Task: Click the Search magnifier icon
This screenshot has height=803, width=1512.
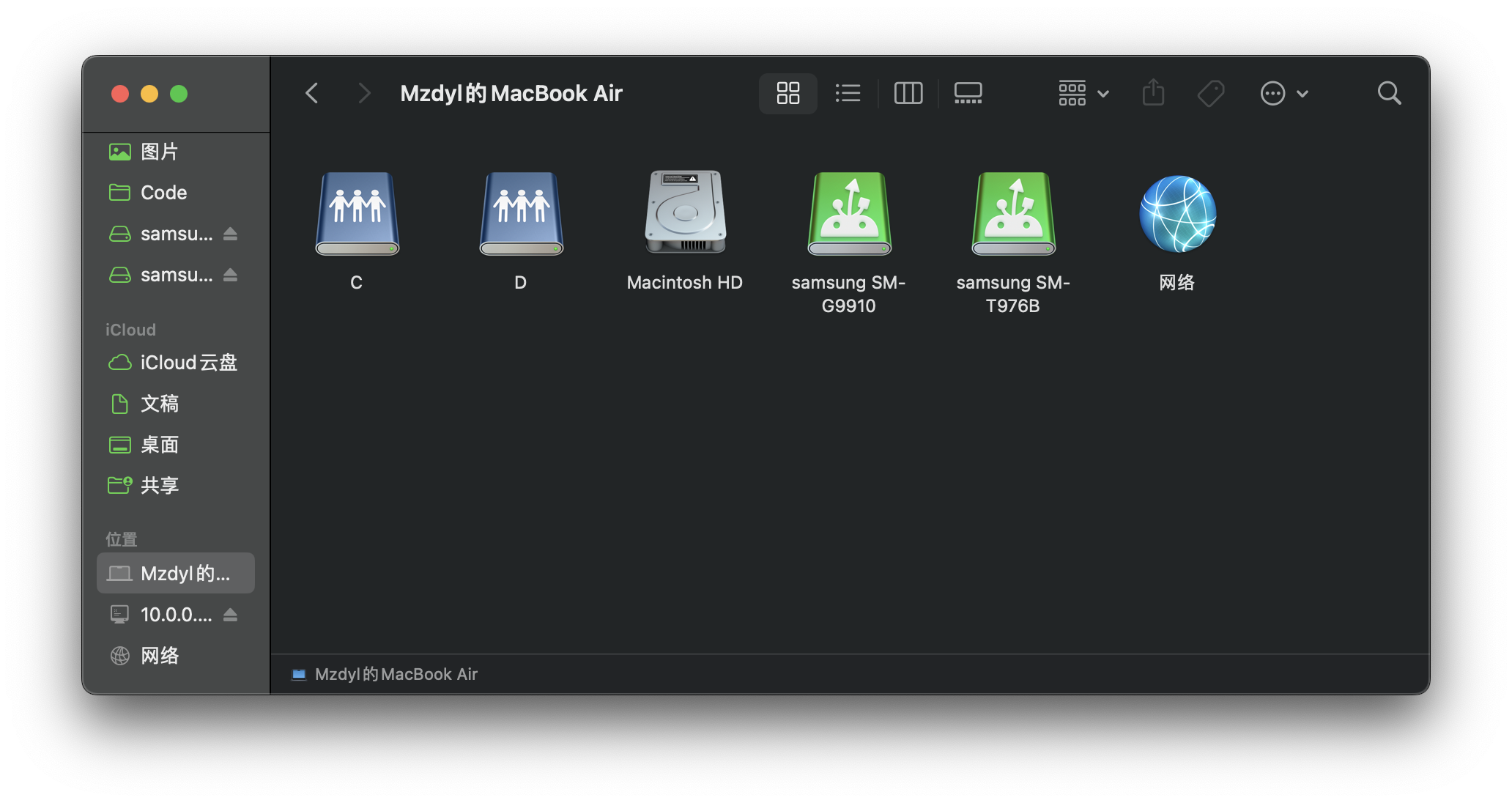Action: pos(1389,93)
